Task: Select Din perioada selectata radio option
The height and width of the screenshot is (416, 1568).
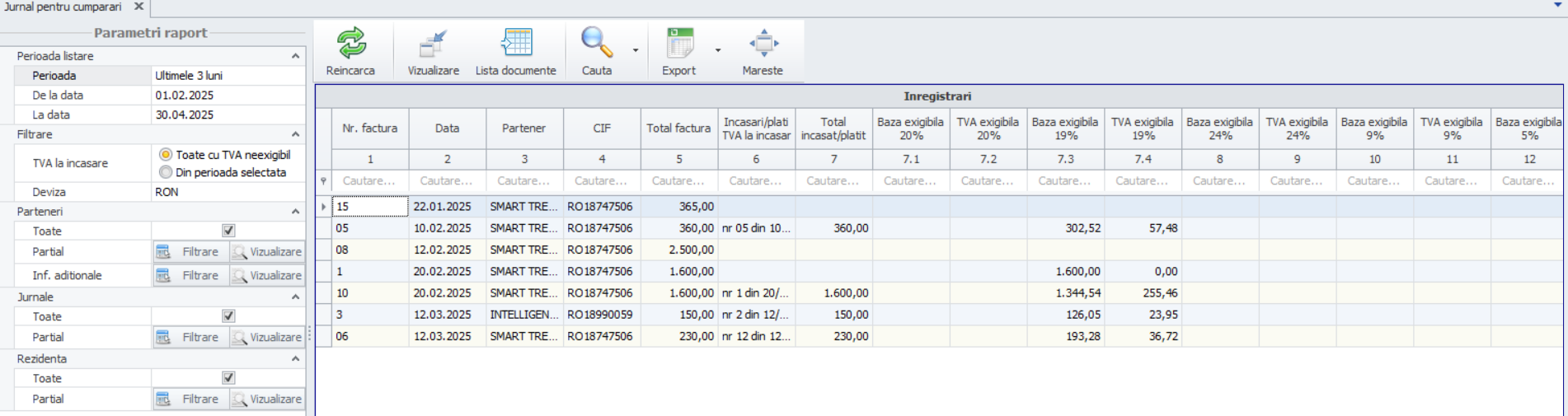Action: click(x=166, y=173)
